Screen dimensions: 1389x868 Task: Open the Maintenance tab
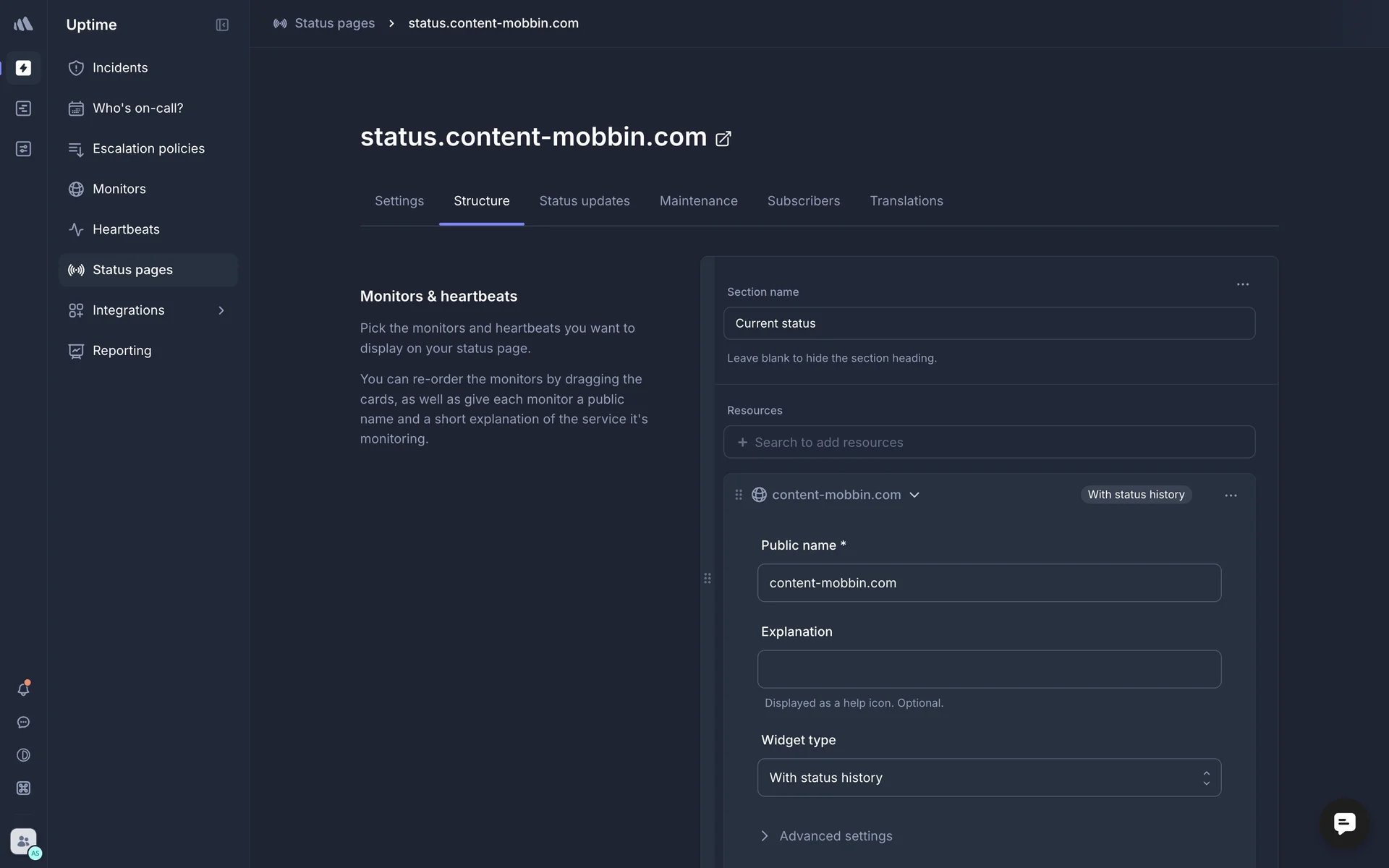[698, 201]
